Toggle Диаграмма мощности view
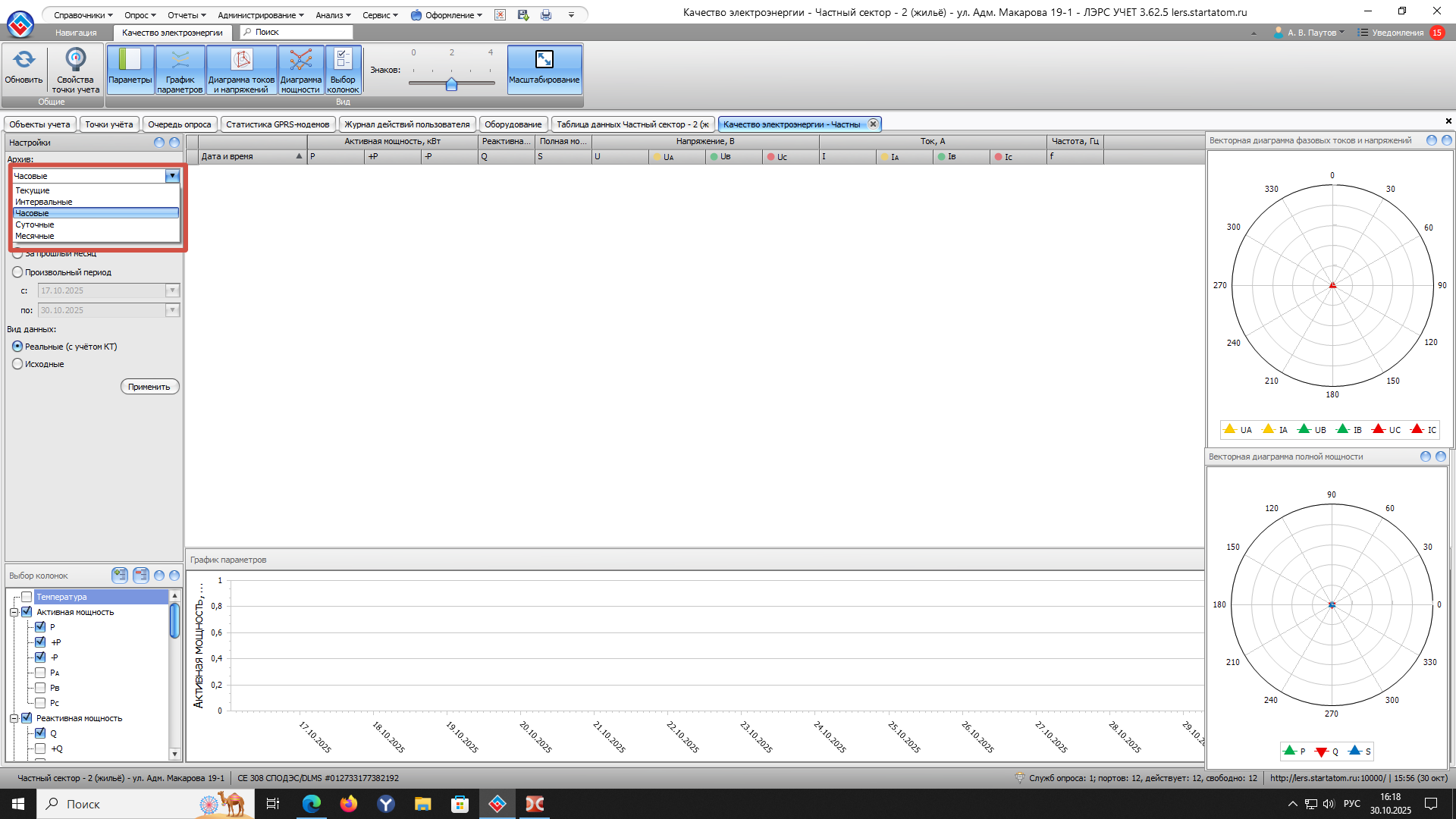The width and height of the screenshot is (1456, 819). tap(300, 68)
